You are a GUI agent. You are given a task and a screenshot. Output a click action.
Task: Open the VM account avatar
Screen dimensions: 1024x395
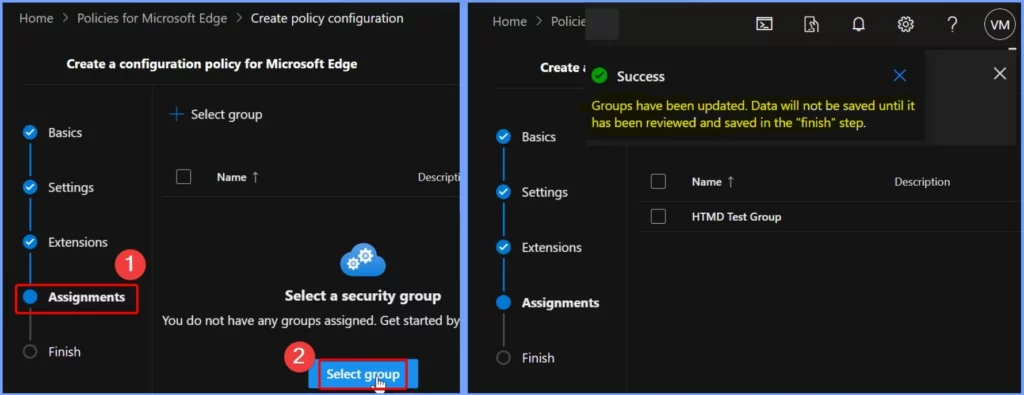(999, 24)
